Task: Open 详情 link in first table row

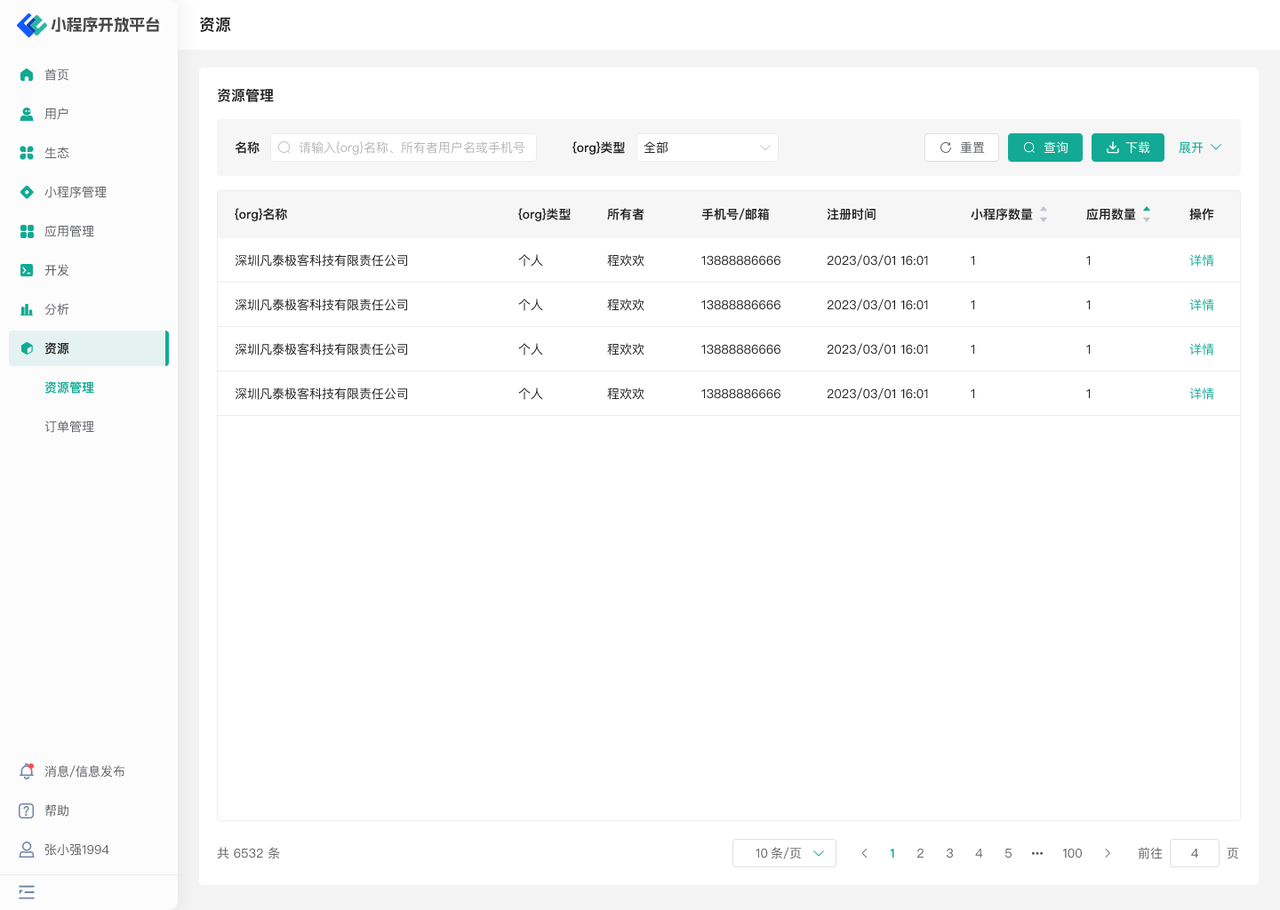Action: click(x=1201, y=261)
